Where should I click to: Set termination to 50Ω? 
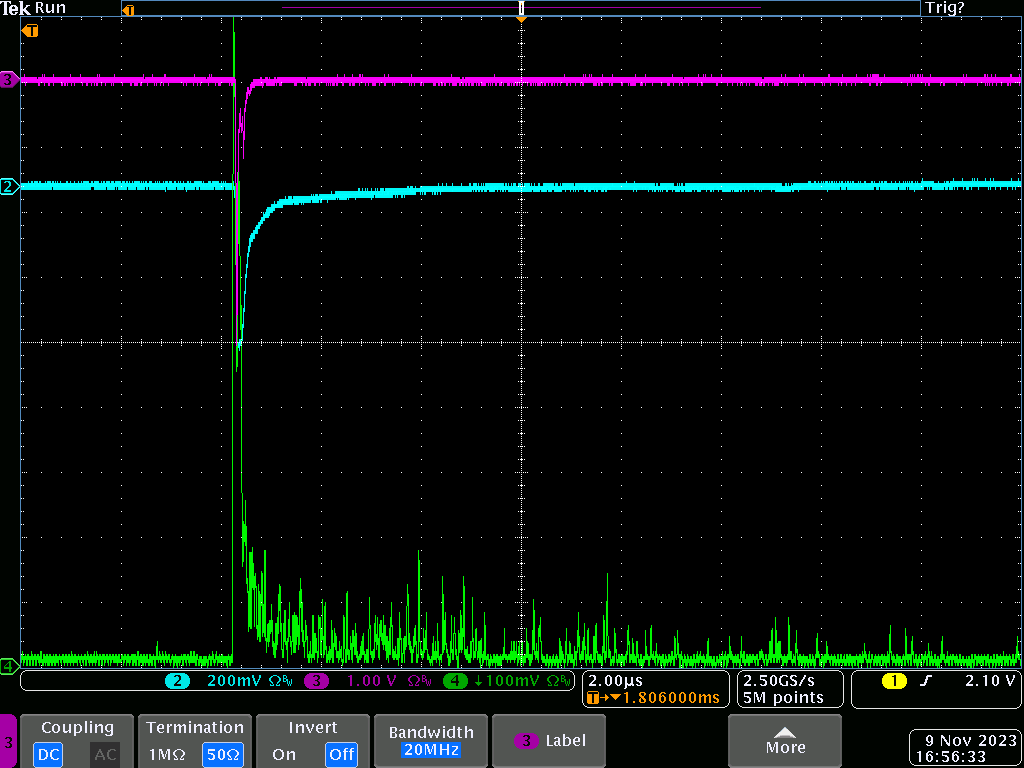click(222, 754)
